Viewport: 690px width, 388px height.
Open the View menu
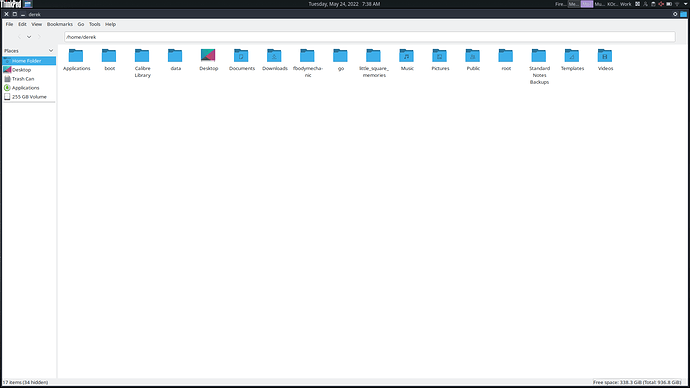37,24
